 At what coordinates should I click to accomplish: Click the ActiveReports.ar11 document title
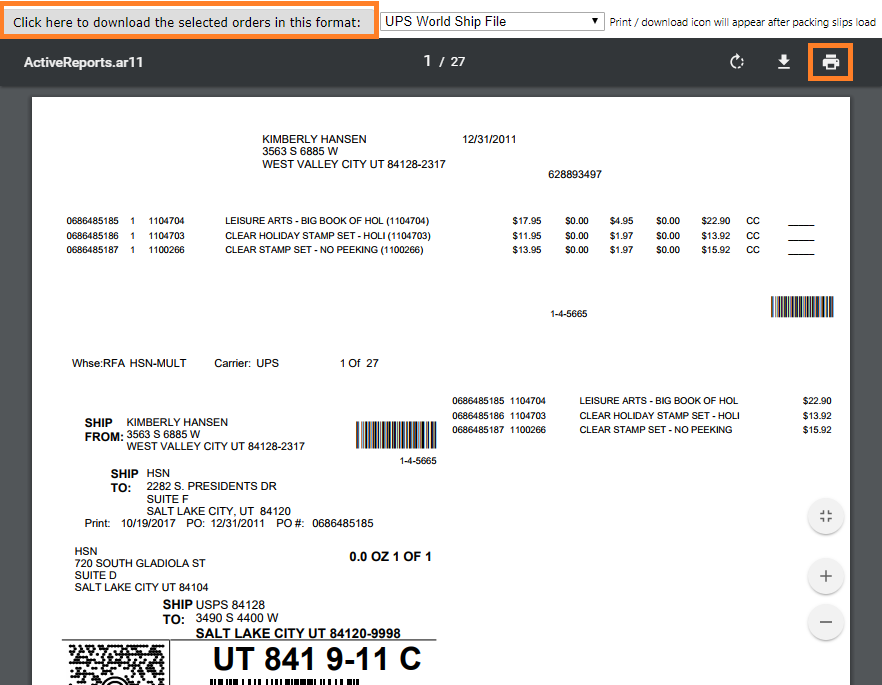click(83, 62)
